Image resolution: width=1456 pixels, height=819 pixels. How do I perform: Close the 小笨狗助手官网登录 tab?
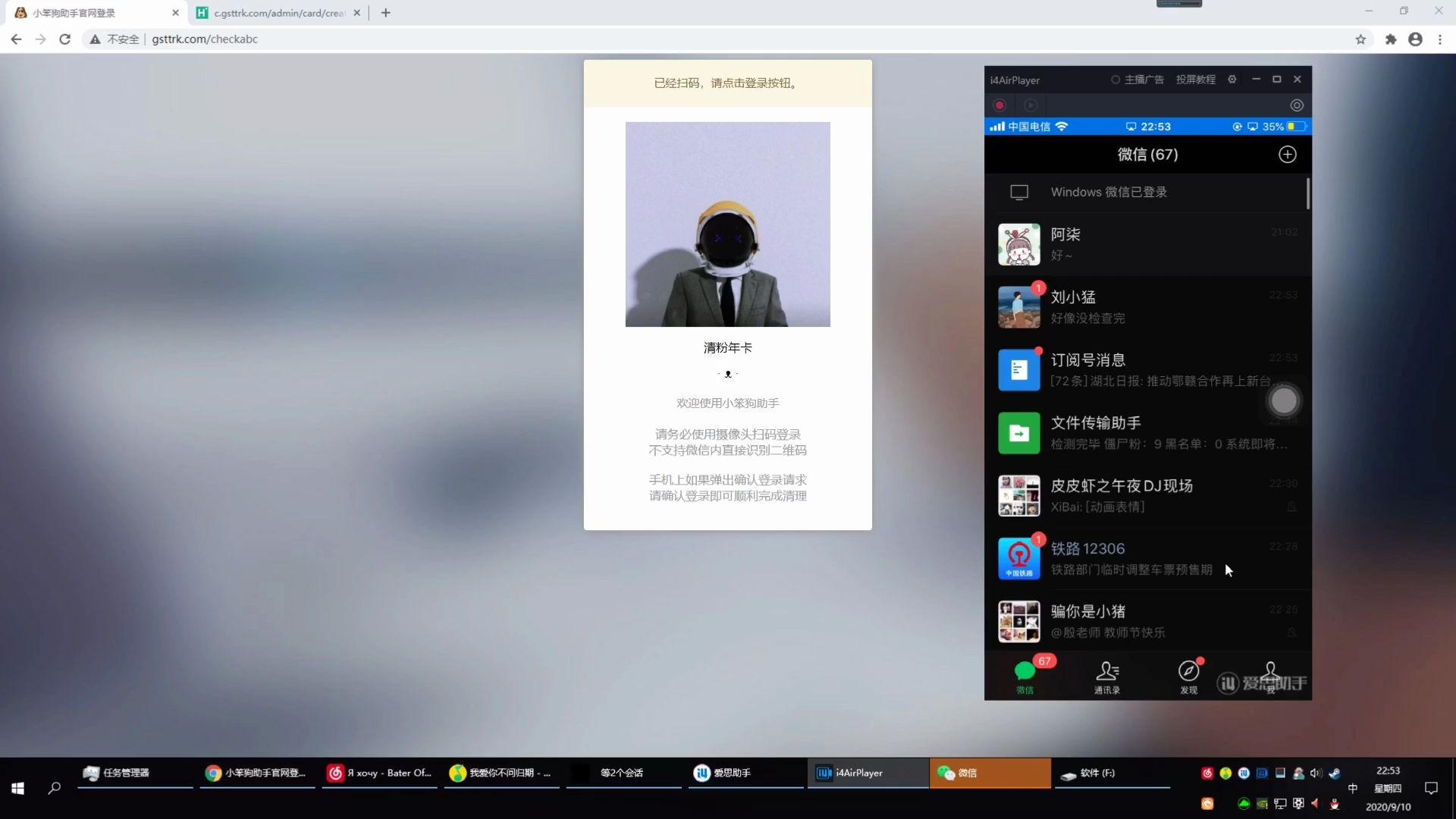tap(175, 13)
